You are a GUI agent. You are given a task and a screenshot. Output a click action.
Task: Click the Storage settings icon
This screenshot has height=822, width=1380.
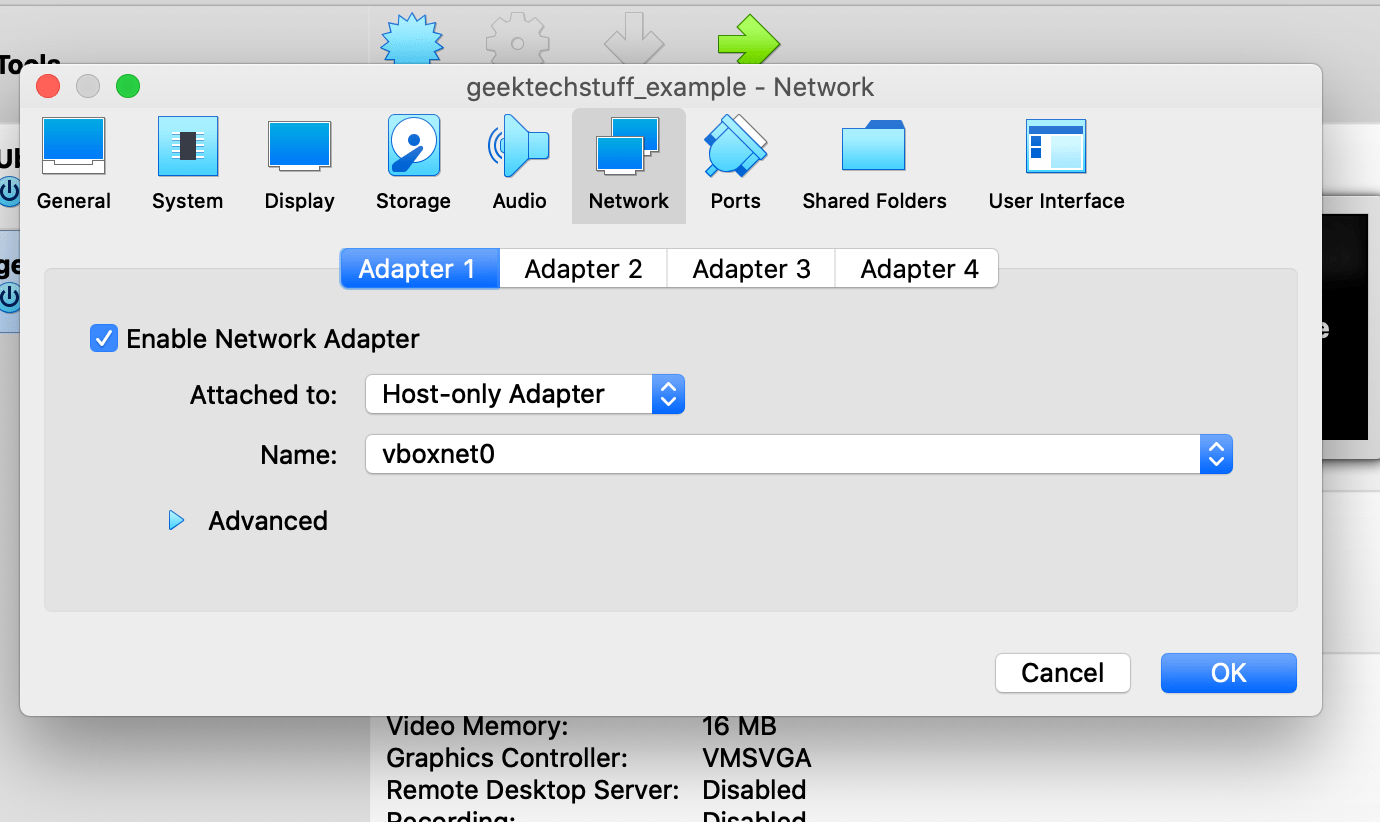(413, 160)
